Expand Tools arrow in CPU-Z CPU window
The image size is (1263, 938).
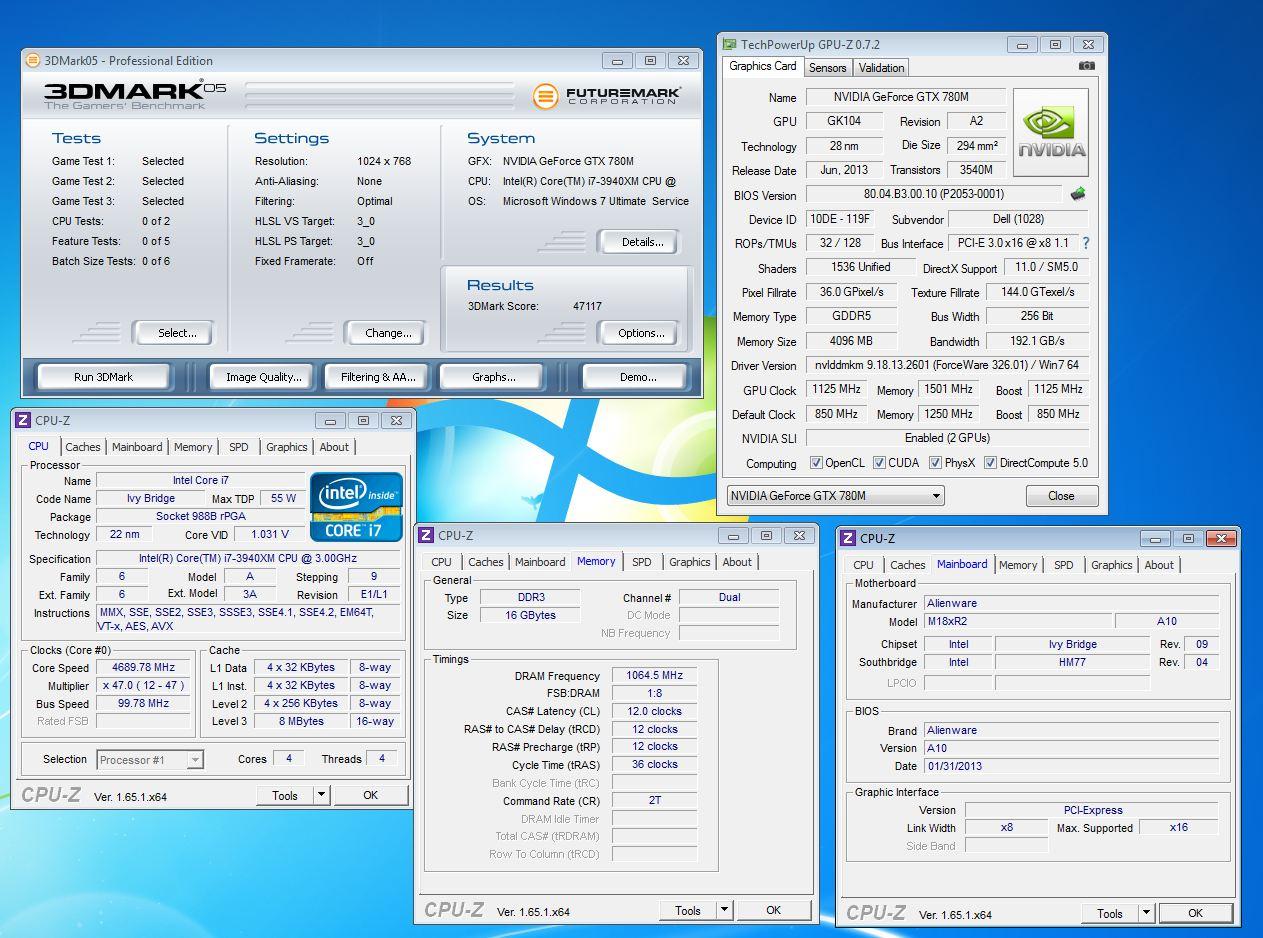coord(321,795)
